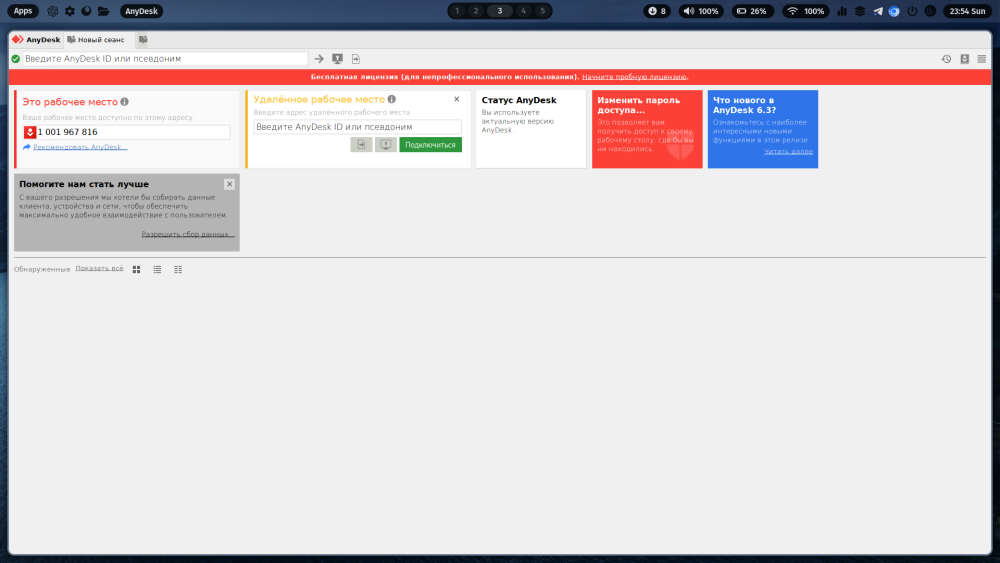Screen dimensions: 1000x563
Task: Click the ChatGPT icon in the top panel
Action: click(x=53, y=11)
